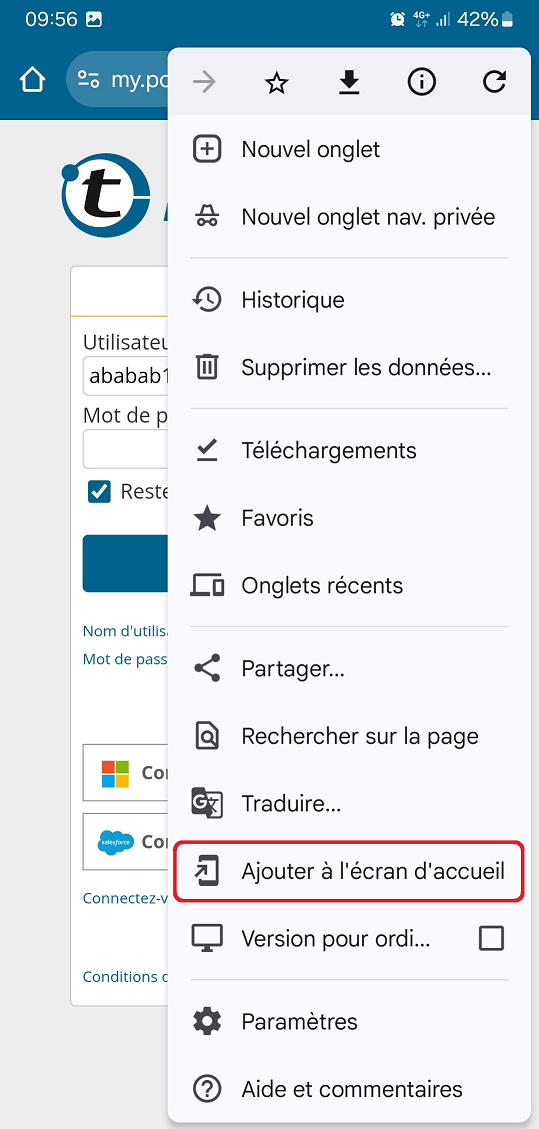Check the Version pour ordi checkbox
The width and height of the screenshot is (539, 1129).
(x=492, y=938)
